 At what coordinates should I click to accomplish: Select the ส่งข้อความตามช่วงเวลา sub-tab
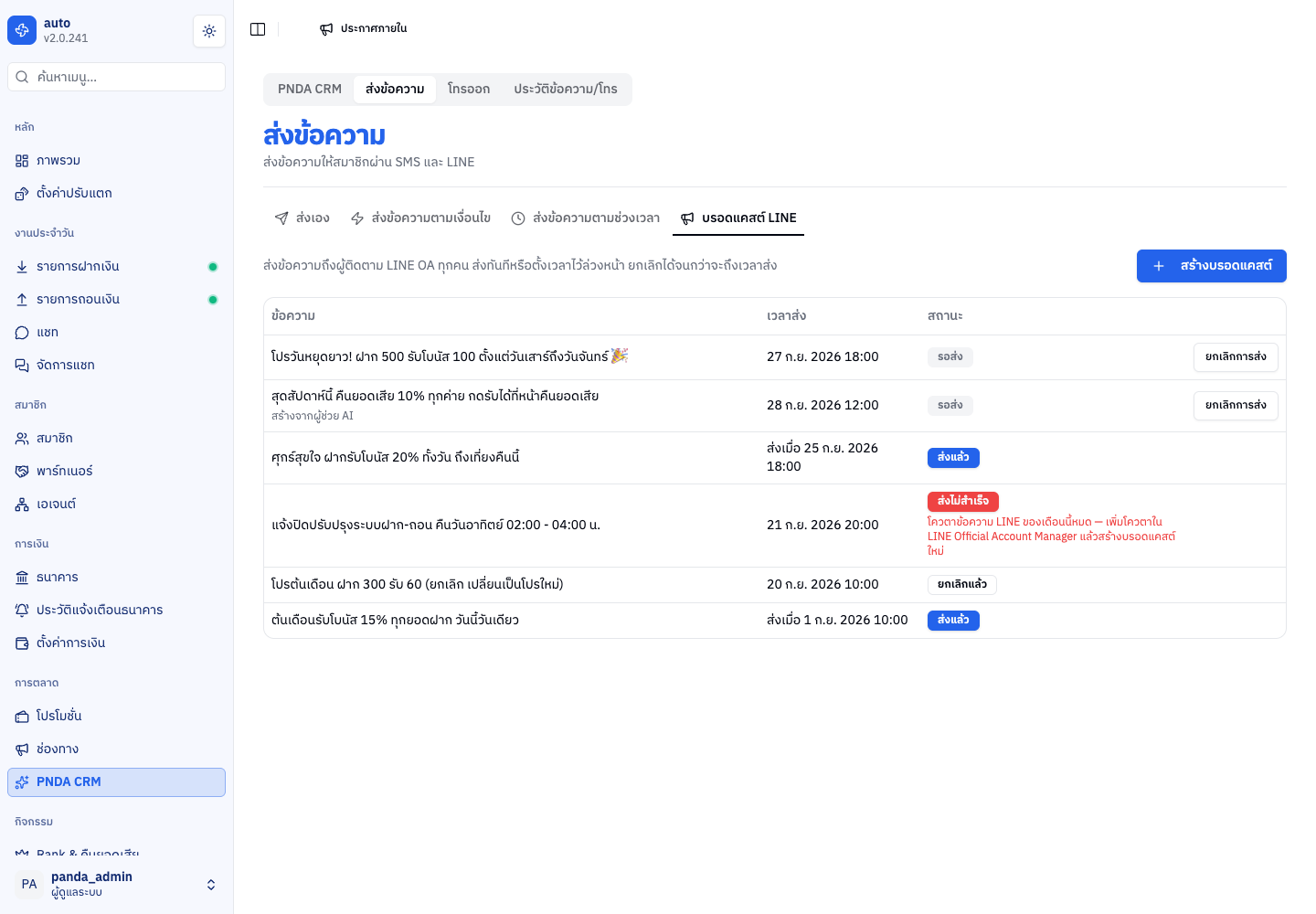coord(585,218)
